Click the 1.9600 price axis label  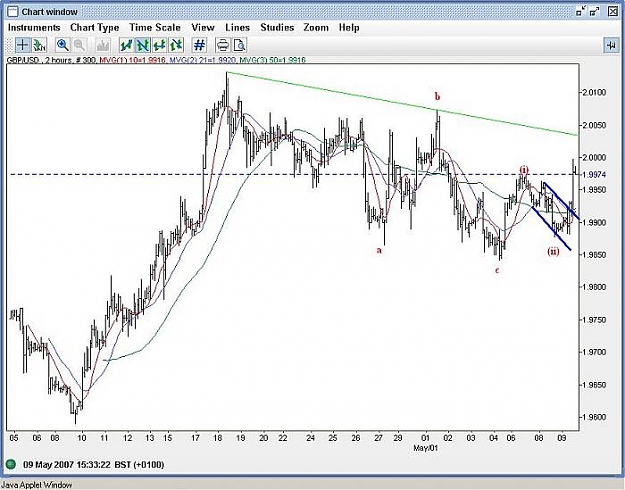(x=594, y=417)
